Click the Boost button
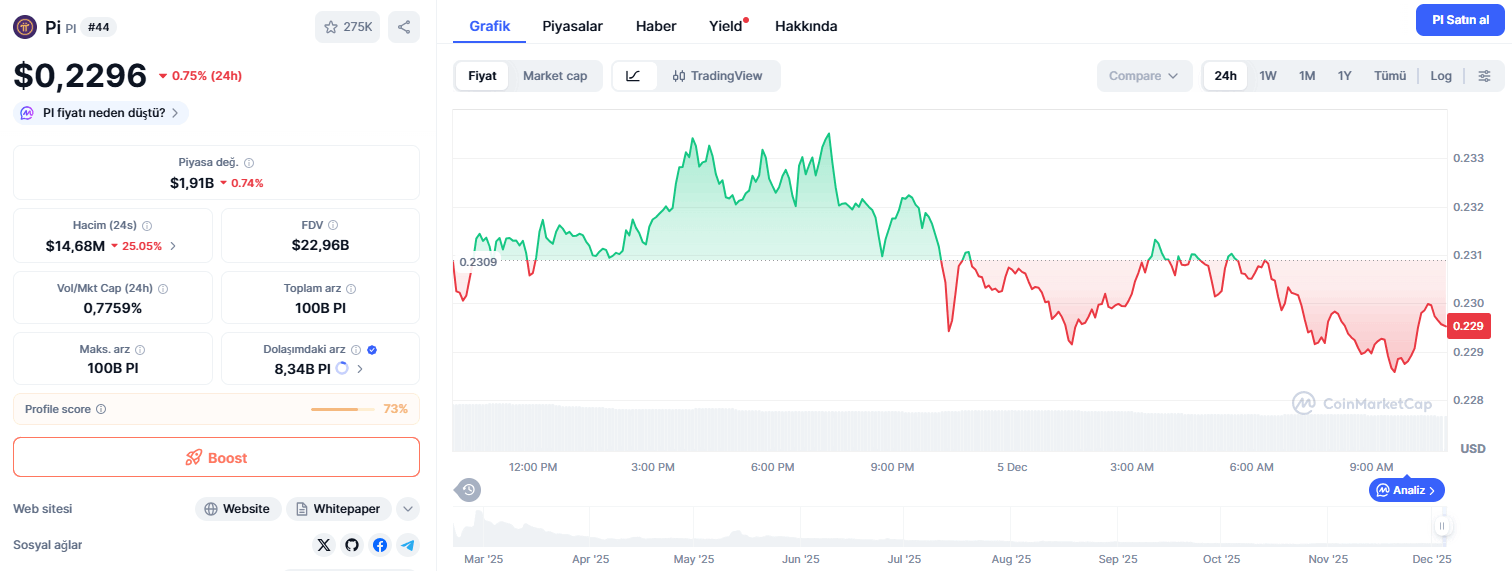 pyautogui.click(x=216, y=457)
